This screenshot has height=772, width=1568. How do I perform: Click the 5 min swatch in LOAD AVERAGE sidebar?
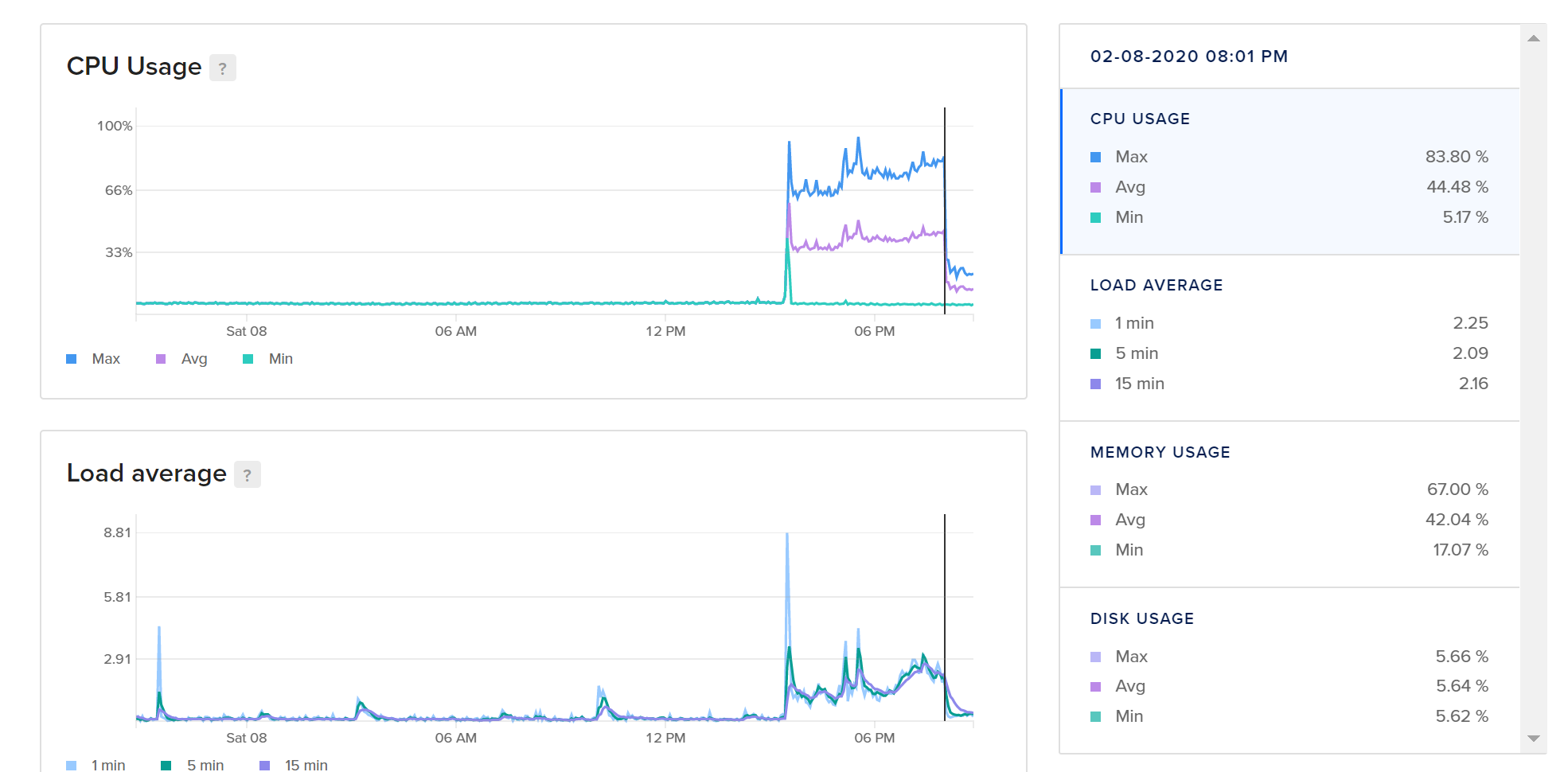click(1096, 353)
